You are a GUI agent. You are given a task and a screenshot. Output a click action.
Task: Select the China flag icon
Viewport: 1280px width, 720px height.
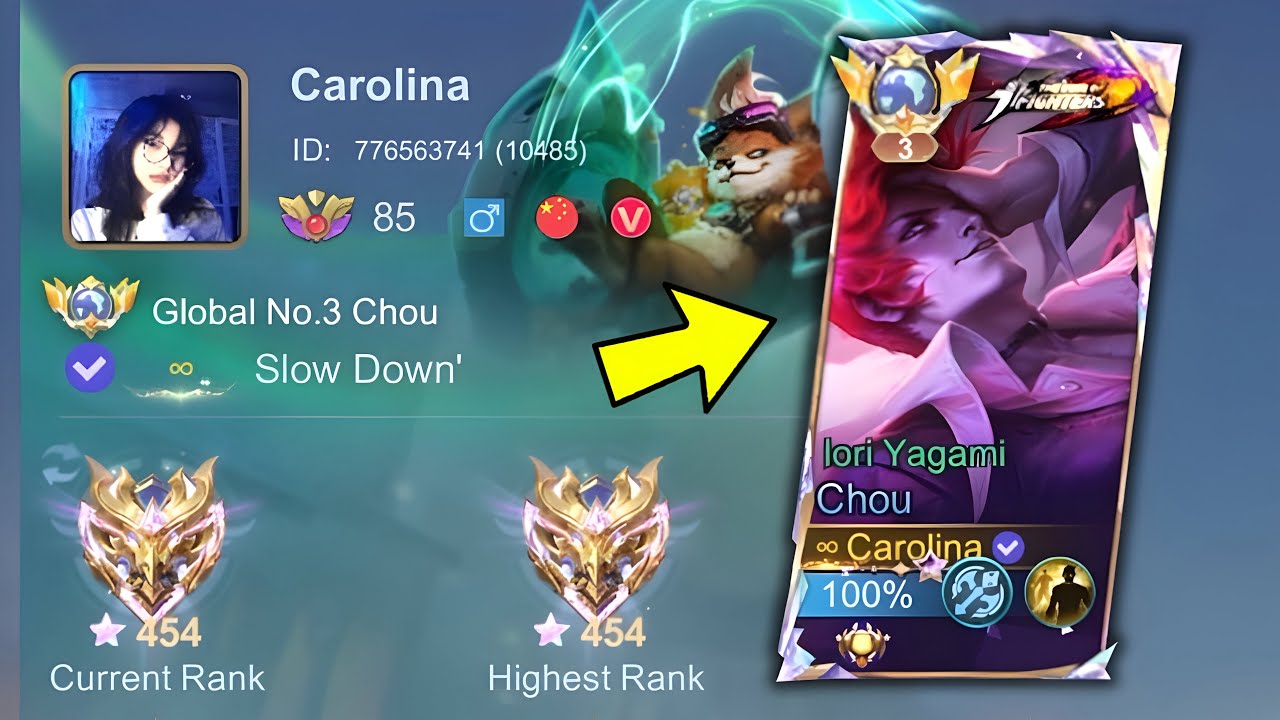tap(557, 217)
